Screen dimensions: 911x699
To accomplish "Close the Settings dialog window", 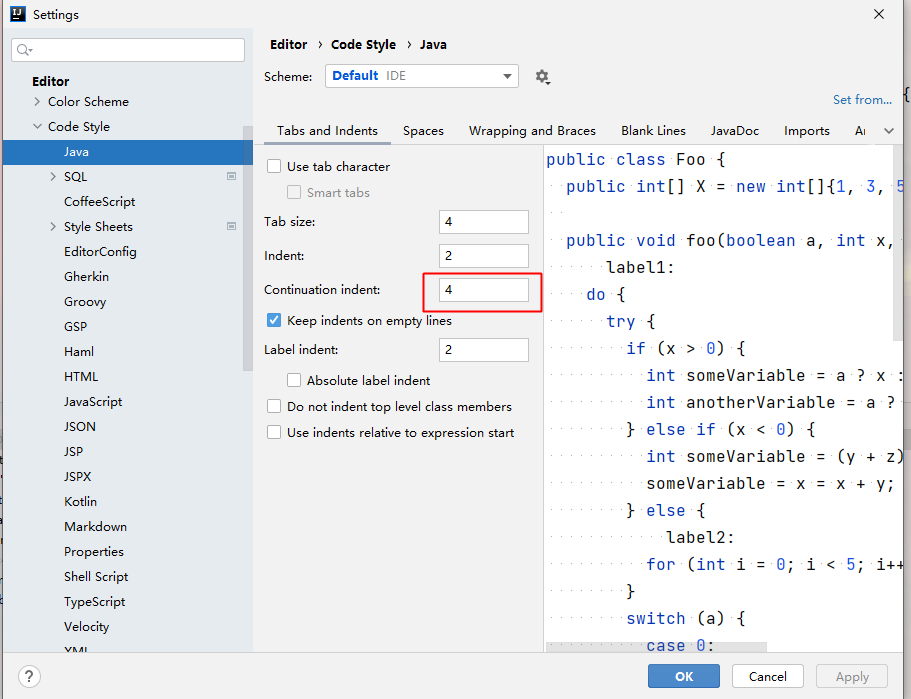I will tap(879, 14).
